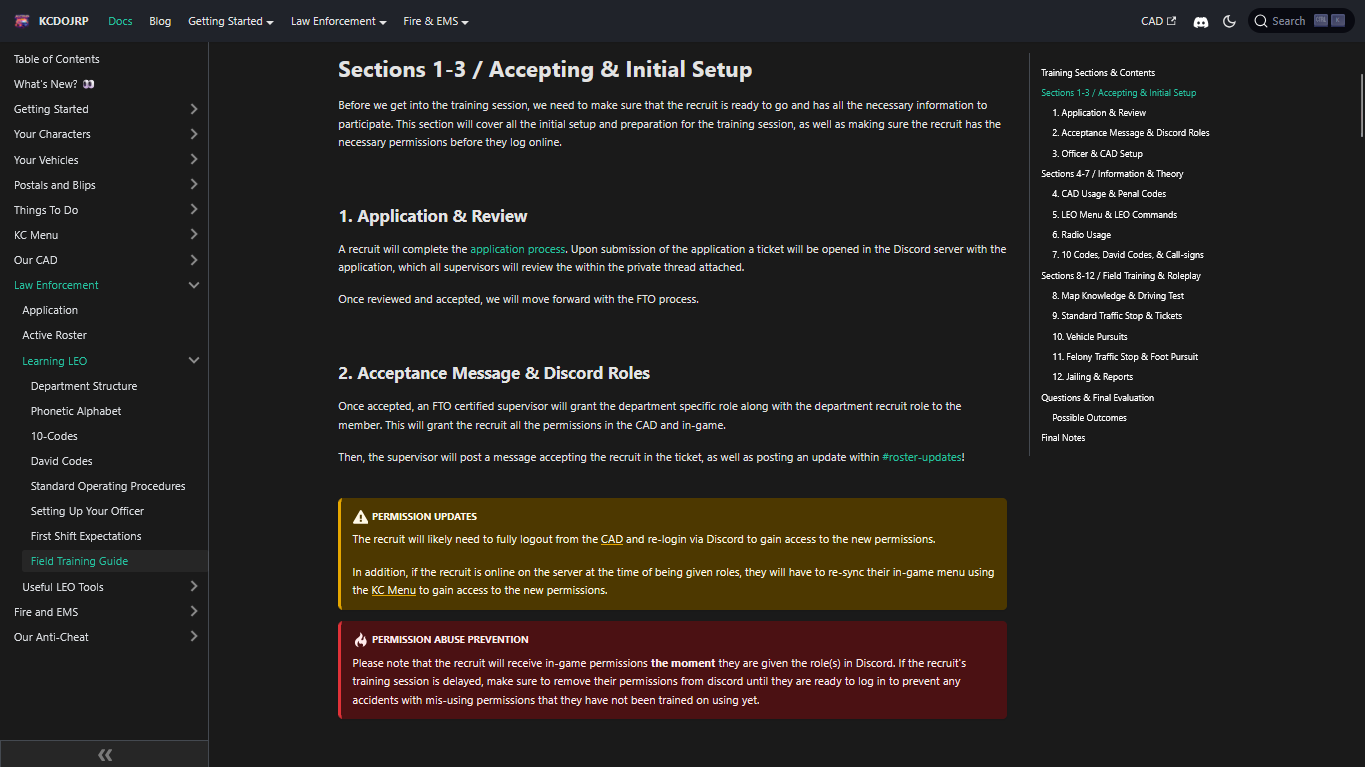Click the KCDOJRP logo icon
The image size is (1365, 767).
[x=22, y=21]
